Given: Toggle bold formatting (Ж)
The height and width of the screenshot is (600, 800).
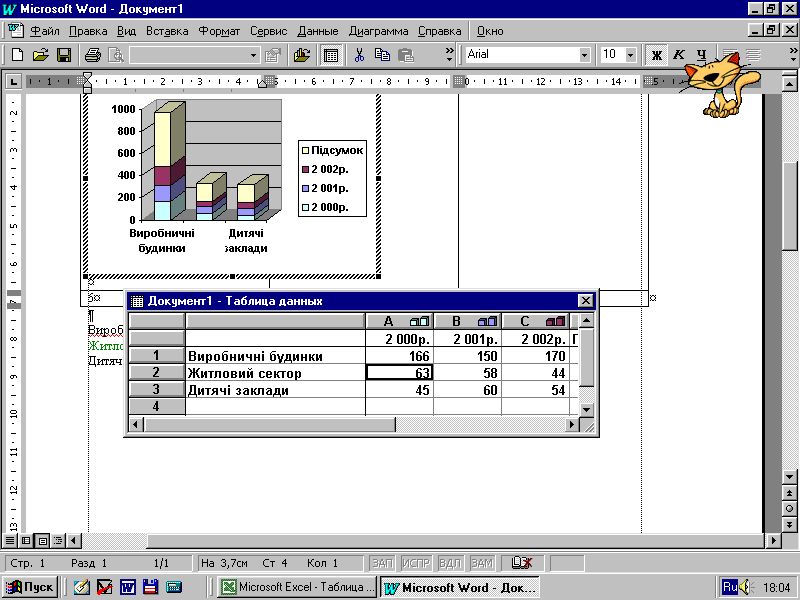Looking at the screenshot, I should (x=657, y=55).
